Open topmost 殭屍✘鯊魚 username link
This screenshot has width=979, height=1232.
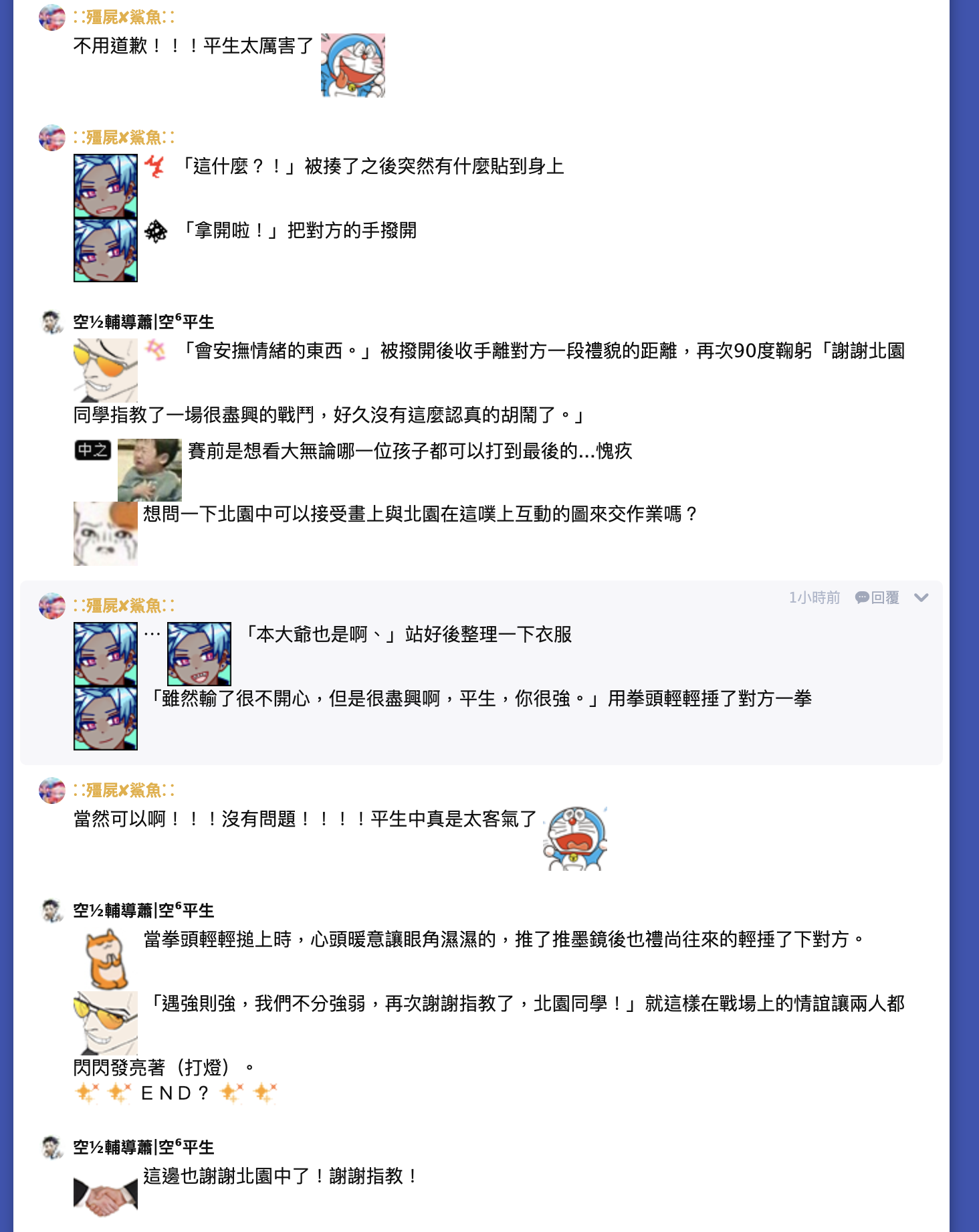click(124, 17)
